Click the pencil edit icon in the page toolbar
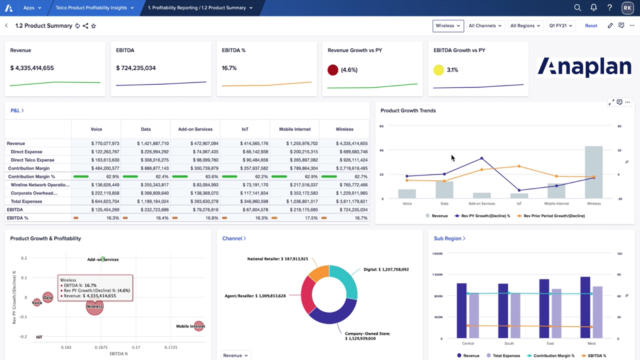The height and width of the screenshot is (360, 640). pyautogui.click(x=610, y=26)
